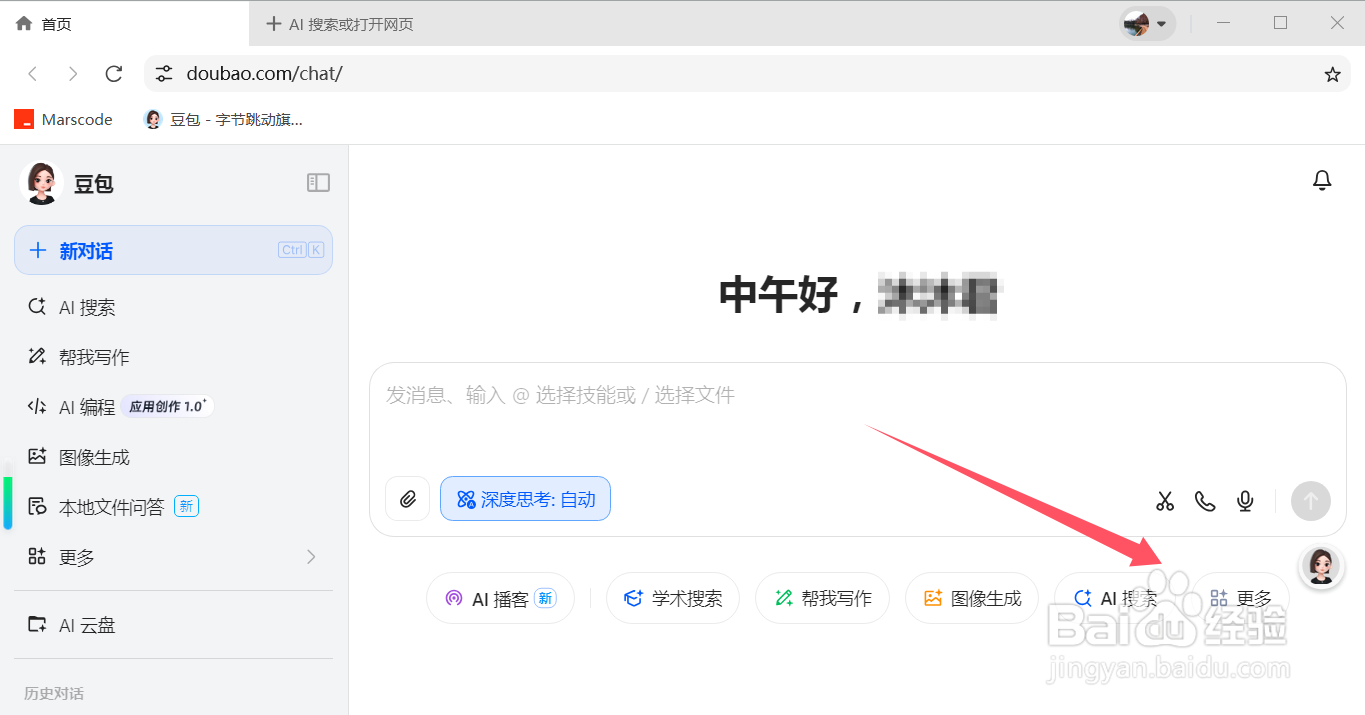Go back in browser history

pos(33,74)
